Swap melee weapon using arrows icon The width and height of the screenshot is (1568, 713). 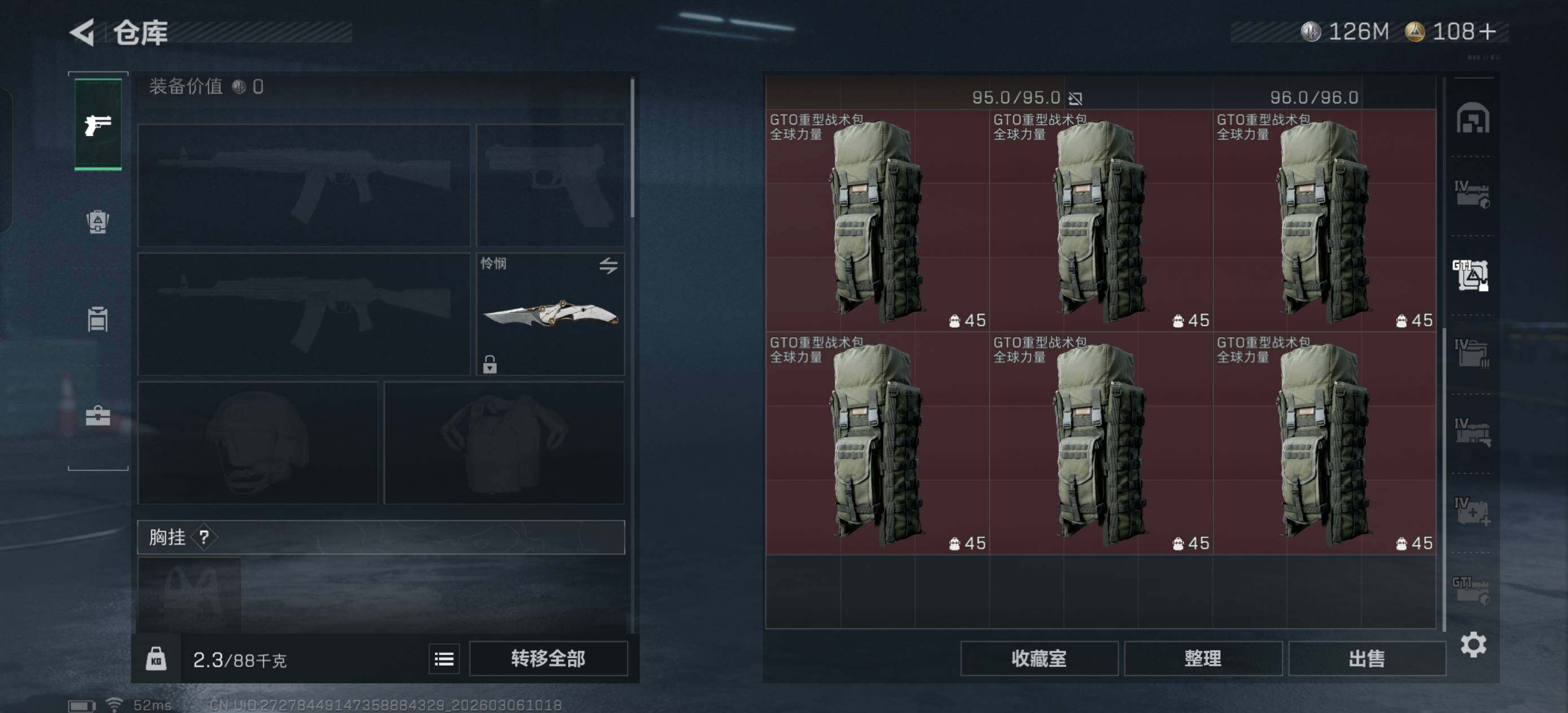coord(608,266)
